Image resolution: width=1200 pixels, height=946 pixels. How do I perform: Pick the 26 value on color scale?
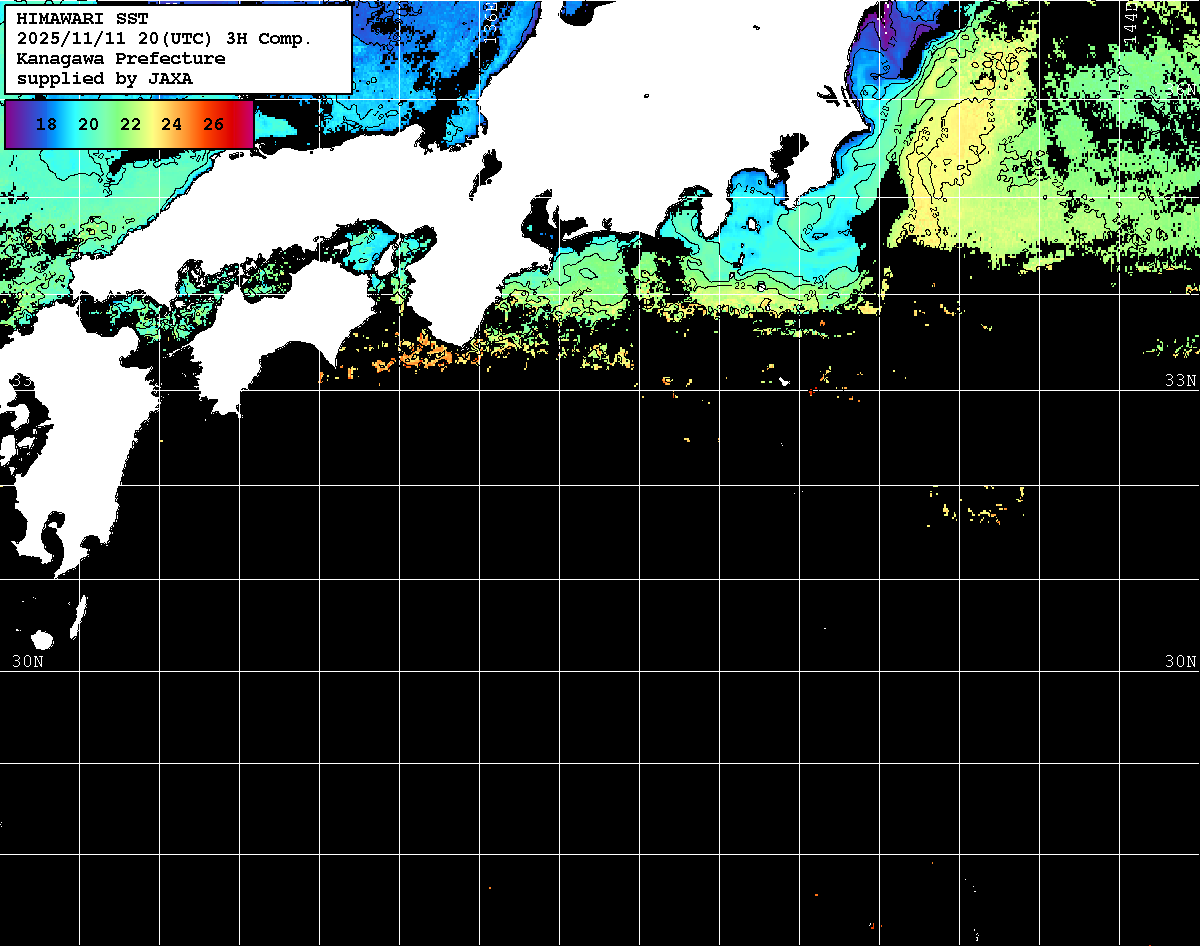tap(213, 124)
